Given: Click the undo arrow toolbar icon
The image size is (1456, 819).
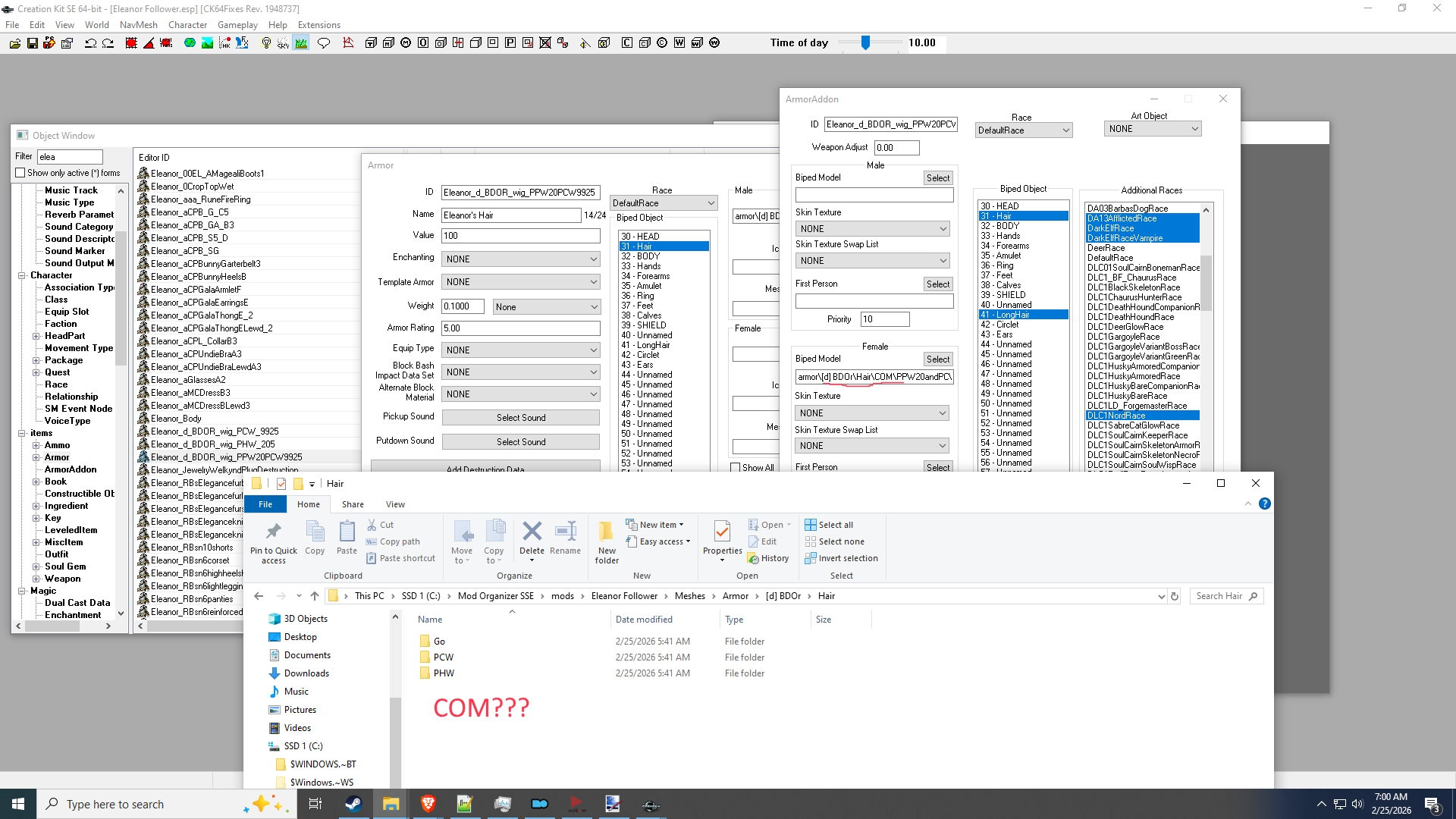Looking at the screenshot, I should tap(90, 43).
